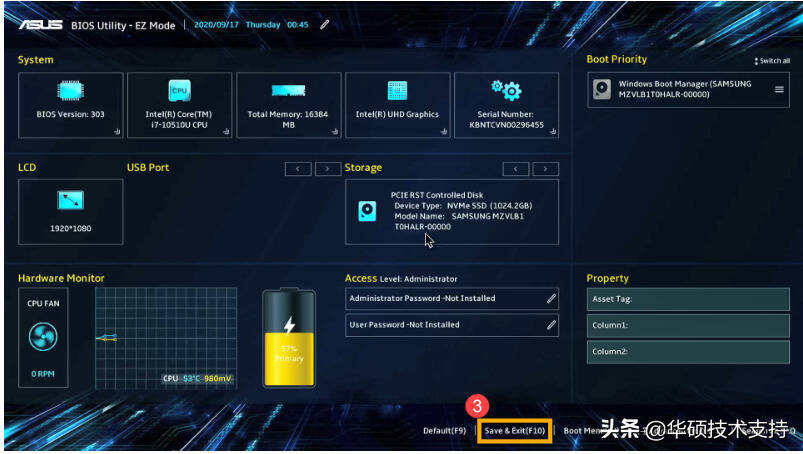Screen dimensions: 803x454
Task: Click Switch all in Boot Priority
Action: click(x=772, y=61)
